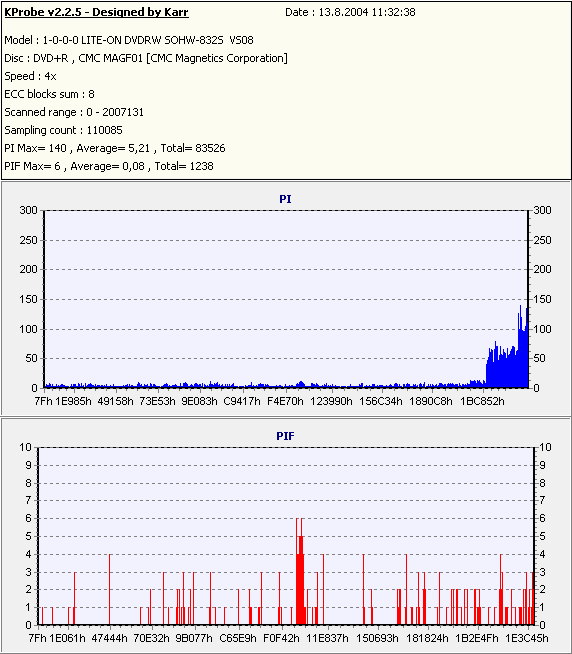This screenshot has height=654, width=572.
Task: Click the 1BC852h label on PI axis
Action: coord(482,401)
